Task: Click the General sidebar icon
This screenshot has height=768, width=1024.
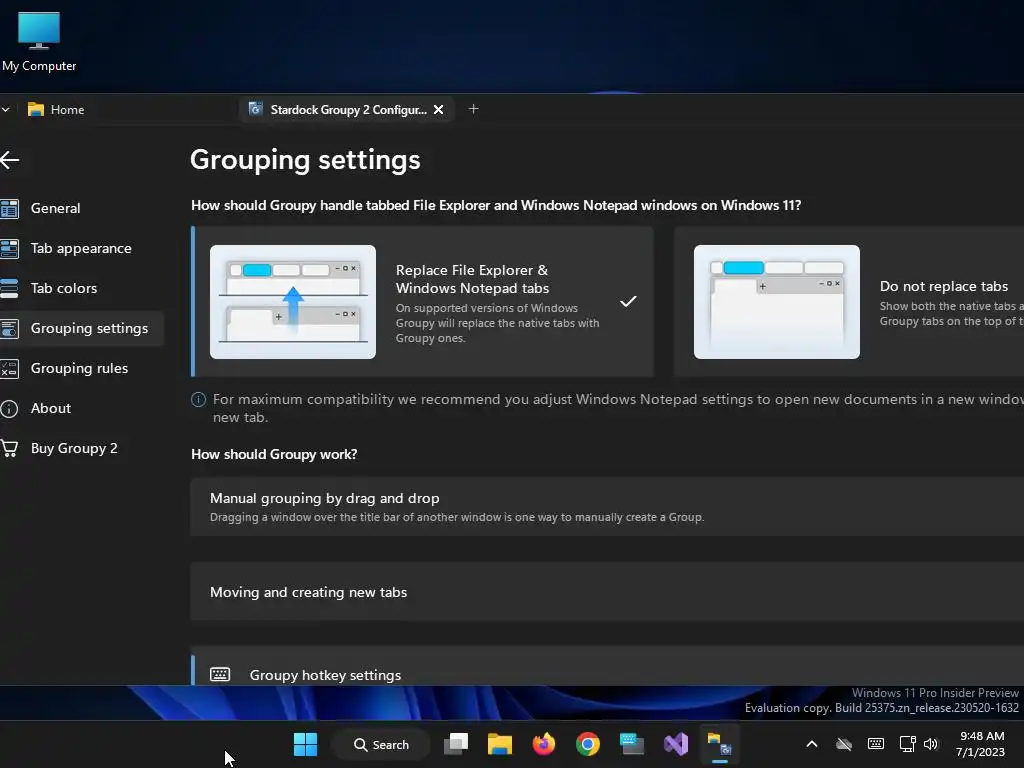Action: click(9, 208)
